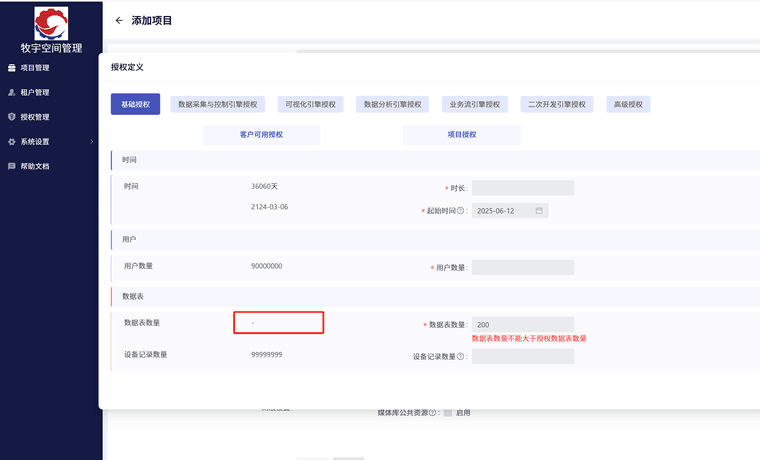Click the 90000000 user count value
760x460 pixels.
tap(267, 266)
